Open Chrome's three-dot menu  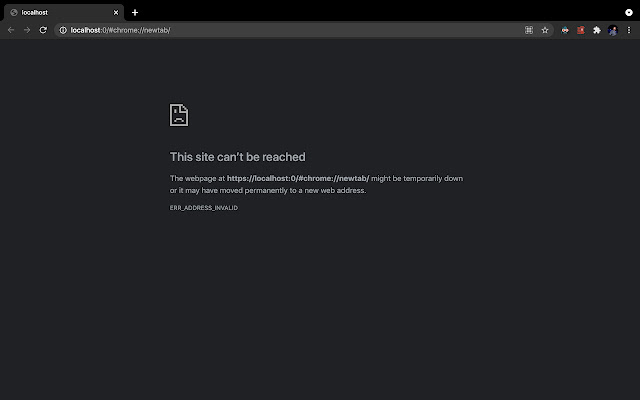629,30
